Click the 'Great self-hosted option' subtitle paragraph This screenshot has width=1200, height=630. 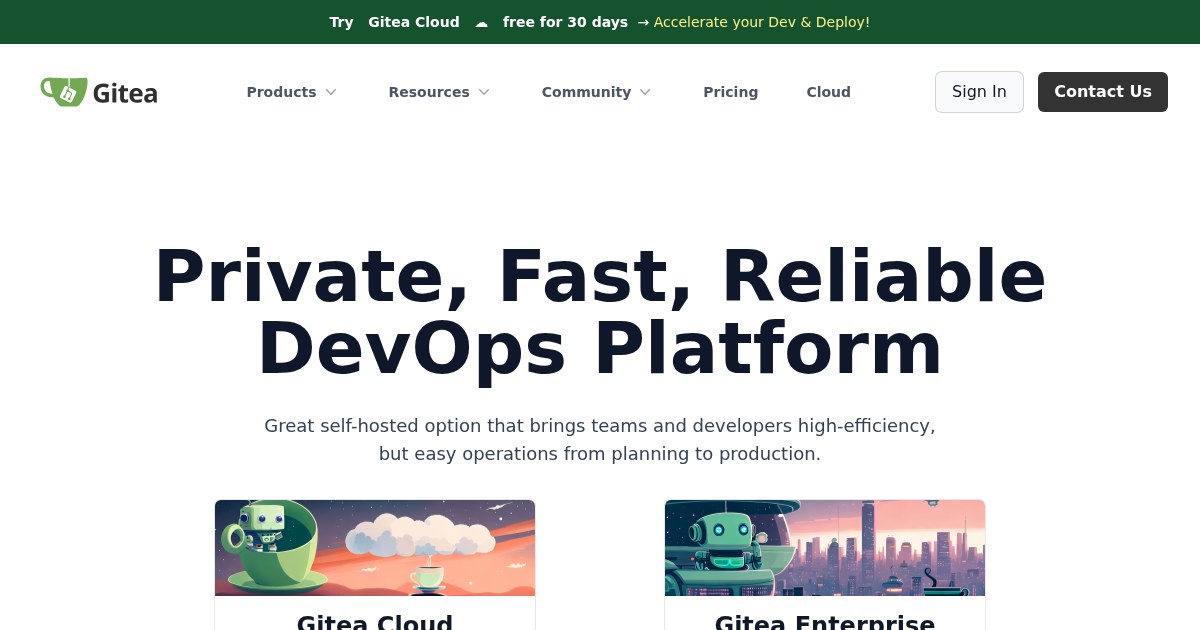600,440
